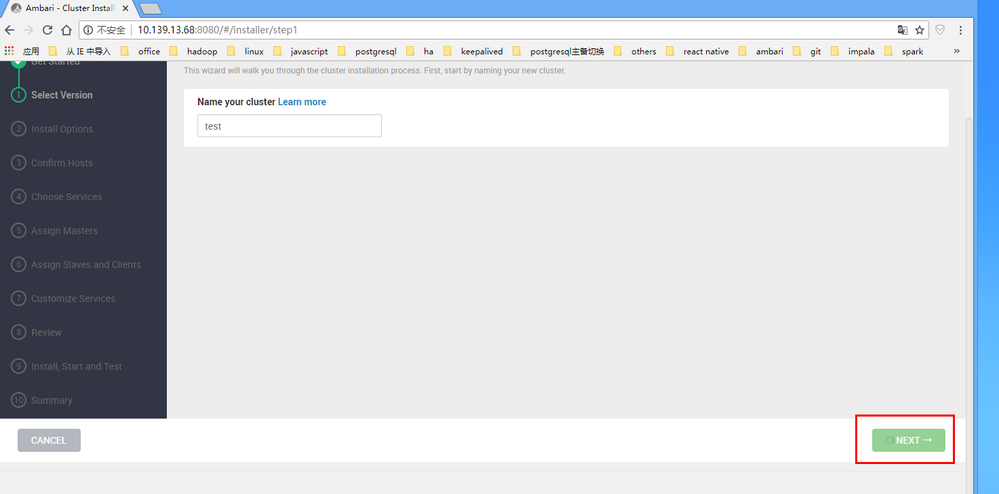Open the react native bookmark folder

point(698,52)
